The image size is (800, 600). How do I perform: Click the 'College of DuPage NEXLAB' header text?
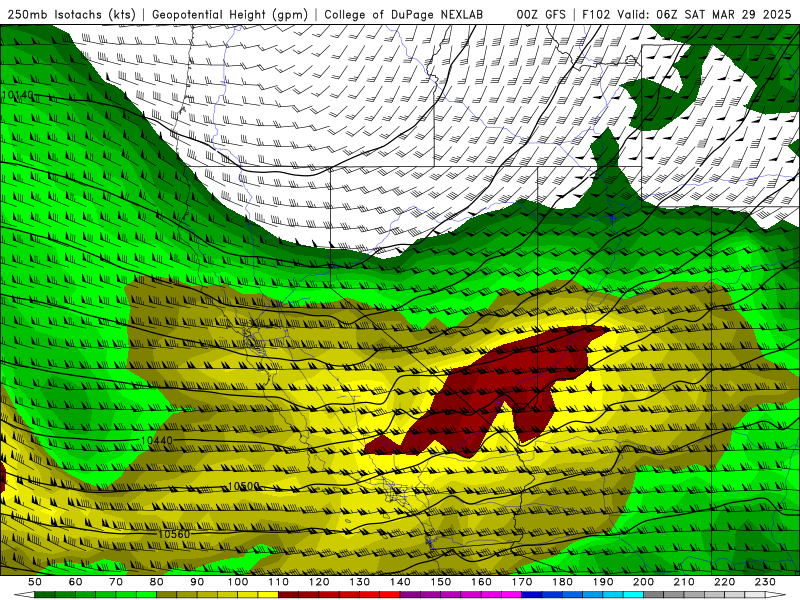[403, 15]
